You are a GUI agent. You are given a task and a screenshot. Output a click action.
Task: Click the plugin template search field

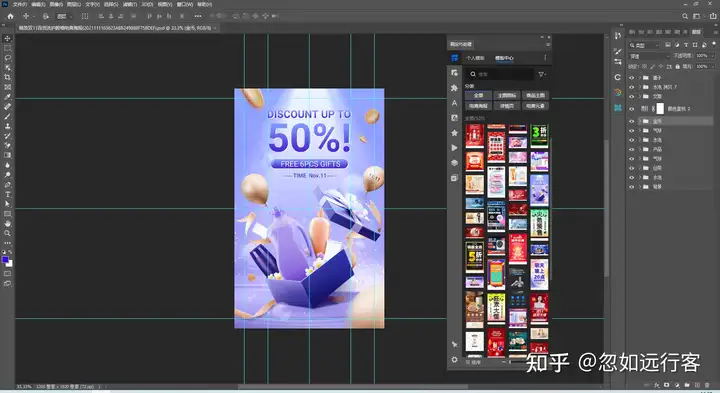pos(500,74)
